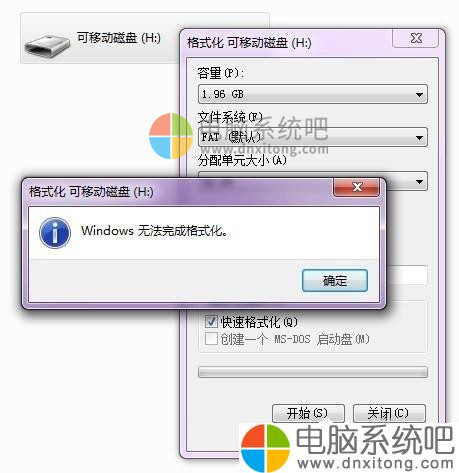Open the 容量 1.96 GB dropdown
Viewport: 459px width, 473px height.
tap(313, 94)
